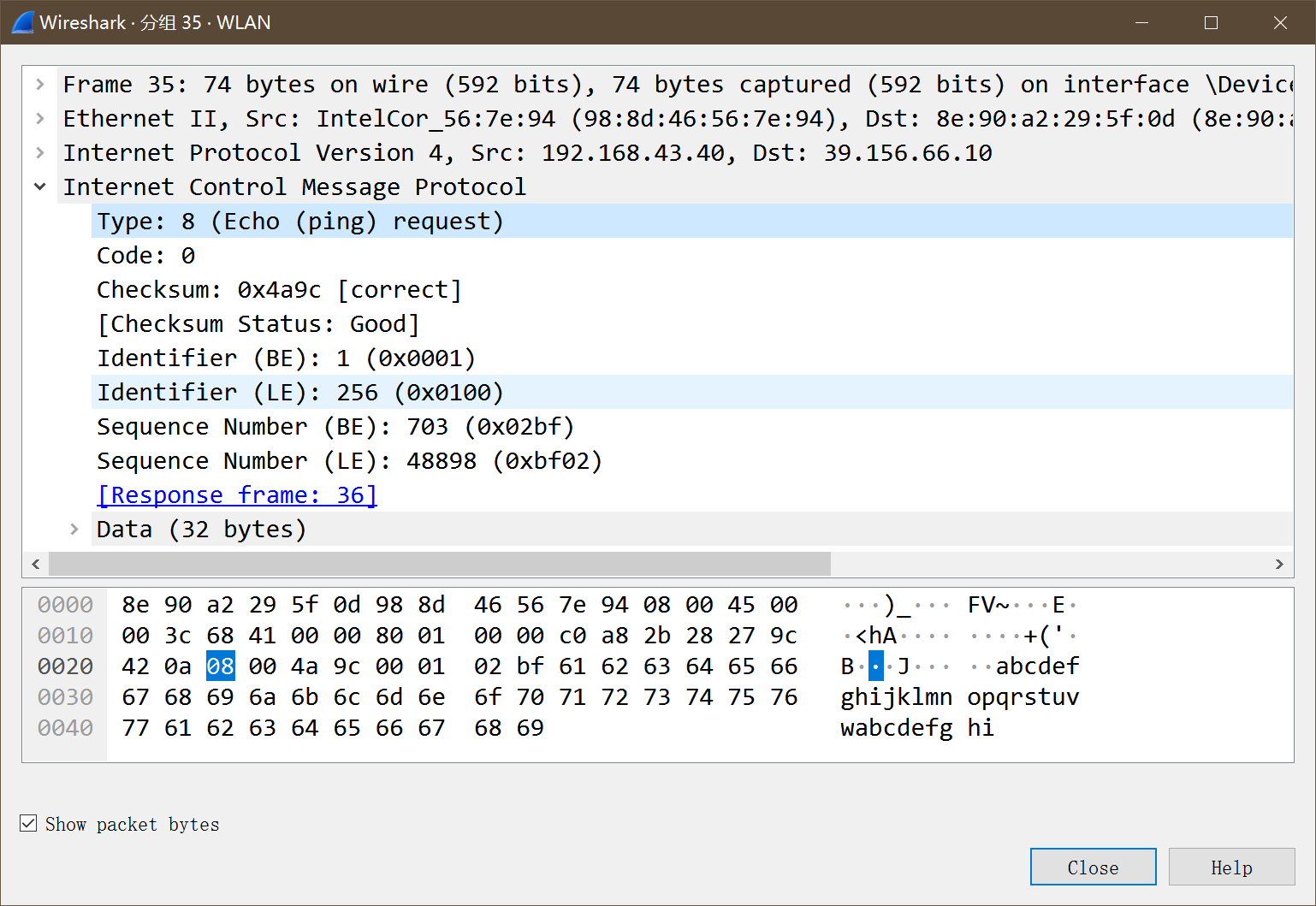
Task: Select the Data (32 bytes) text
Action: [201, 529]
